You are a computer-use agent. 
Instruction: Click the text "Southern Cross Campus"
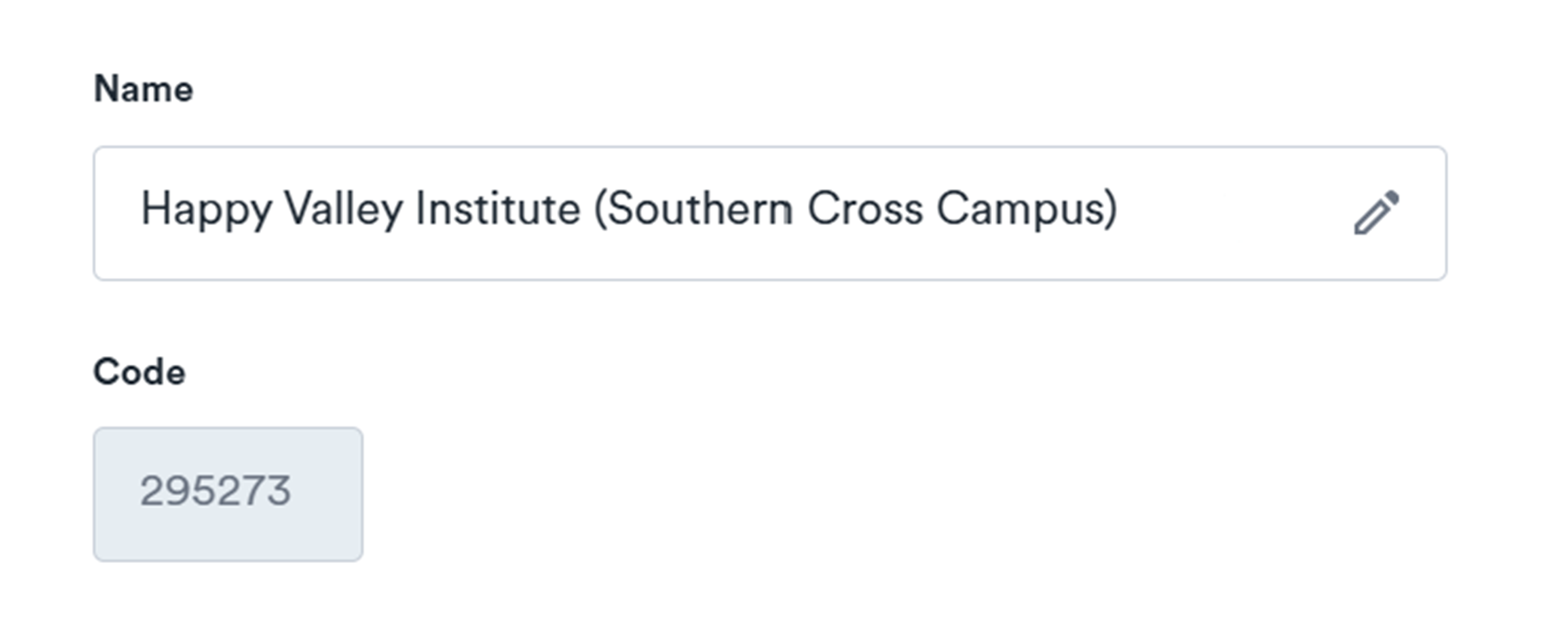[856, 210]
